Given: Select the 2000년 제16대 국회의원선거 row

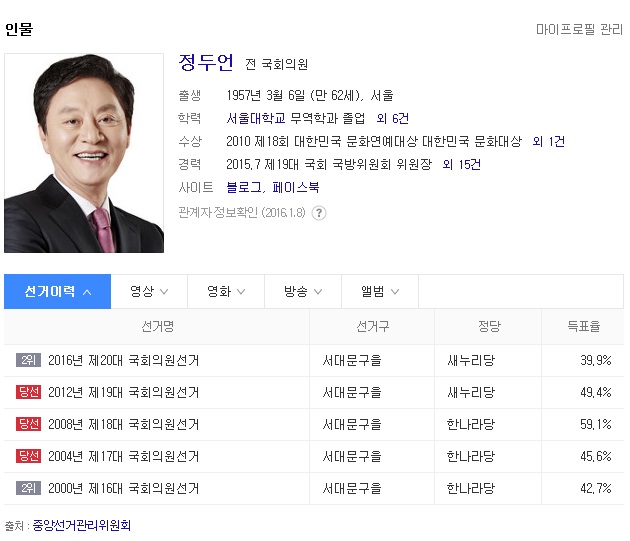Looking at the screenshot, I should [x=314, y=489].
